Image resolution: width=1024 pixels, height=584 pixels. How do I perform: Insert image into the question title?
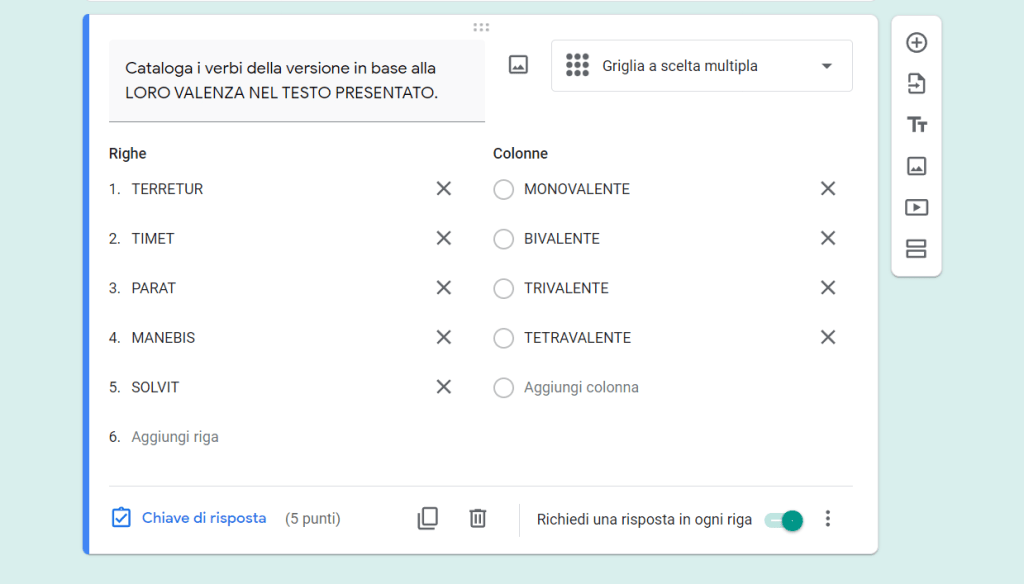tap(518, 66)
